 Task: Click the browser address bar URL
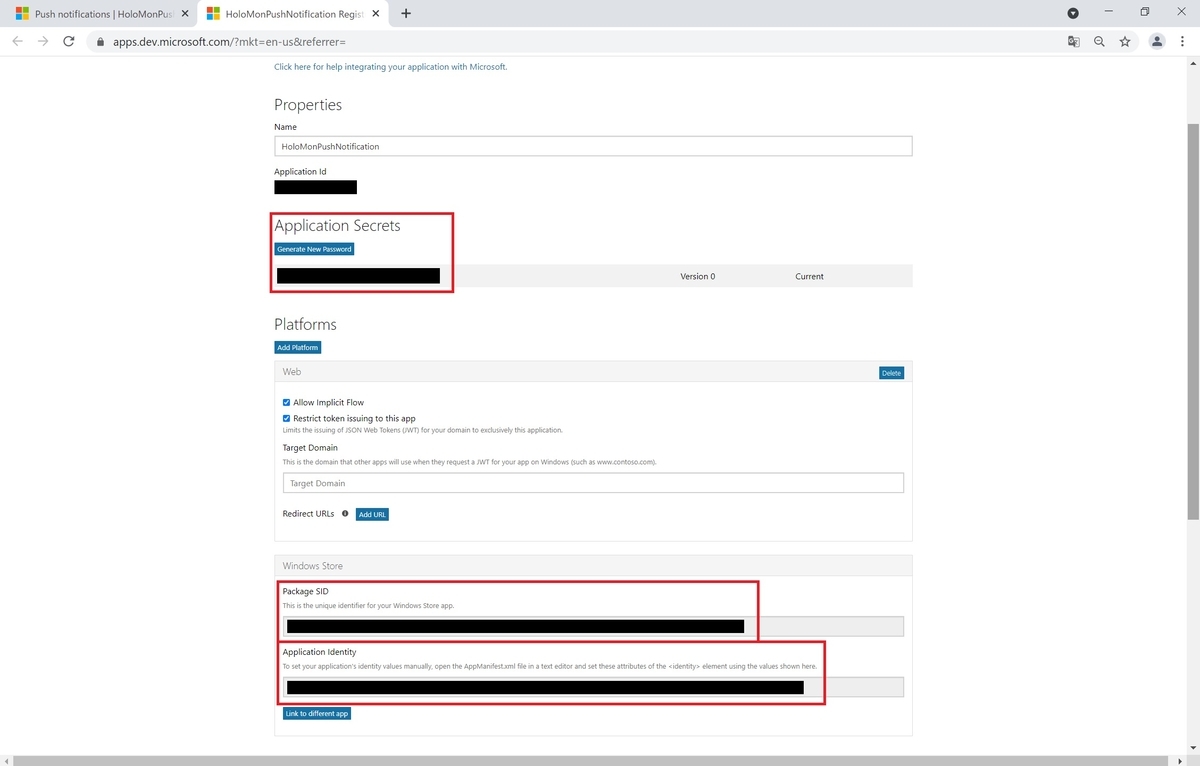pos(229,42)
